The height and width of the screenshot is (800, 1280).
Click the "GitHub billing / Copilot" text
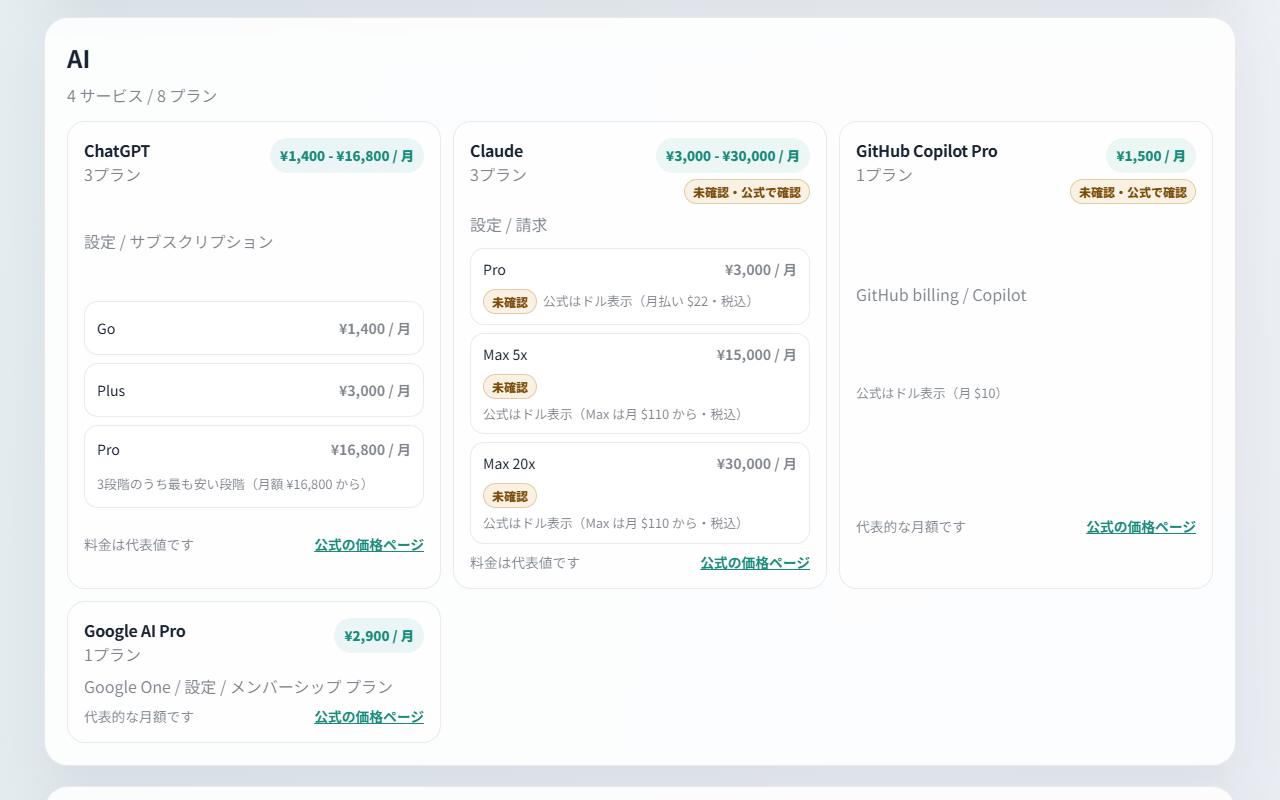click(941, 295)
